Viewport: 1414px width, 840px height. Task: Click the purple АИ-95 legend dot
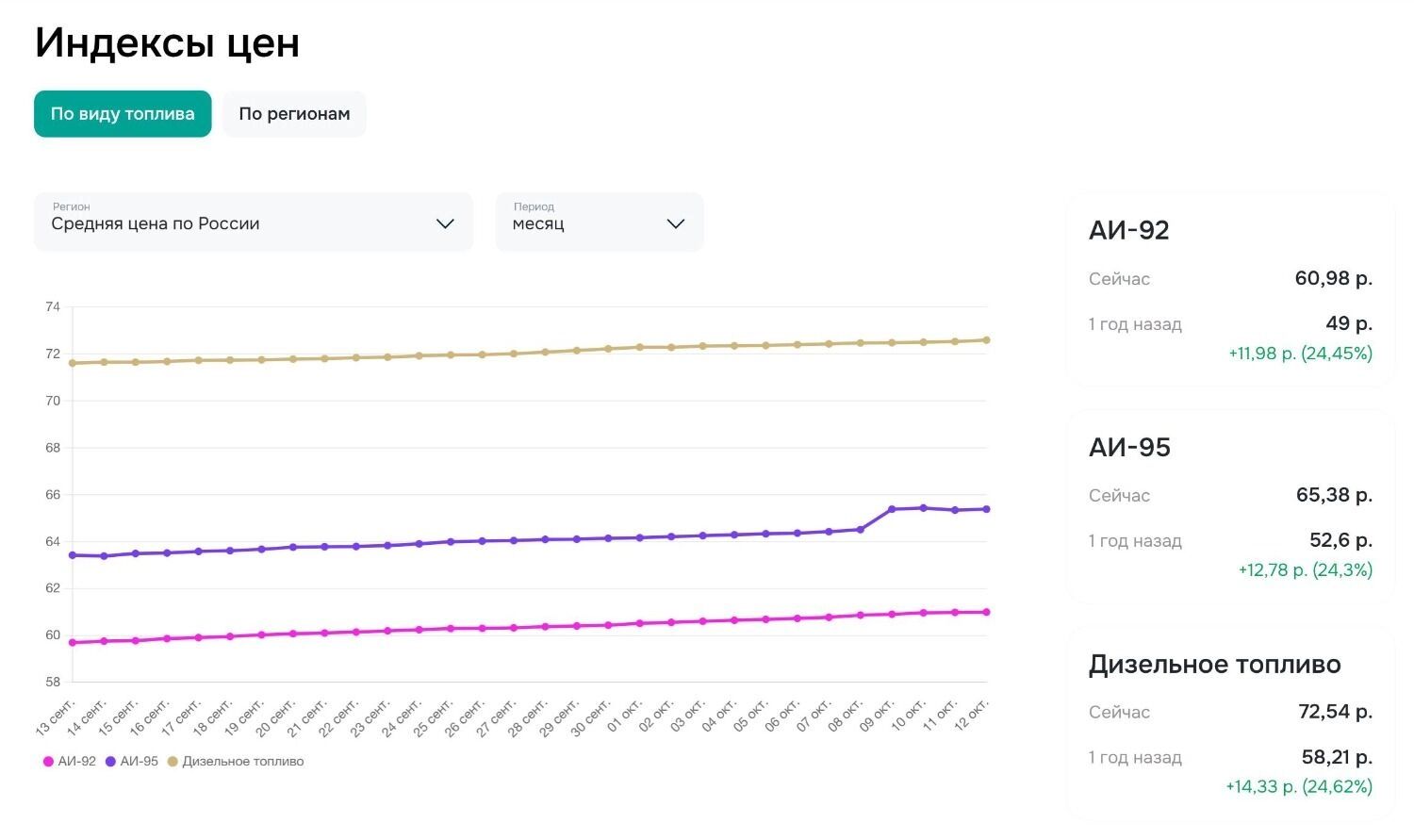110,762
